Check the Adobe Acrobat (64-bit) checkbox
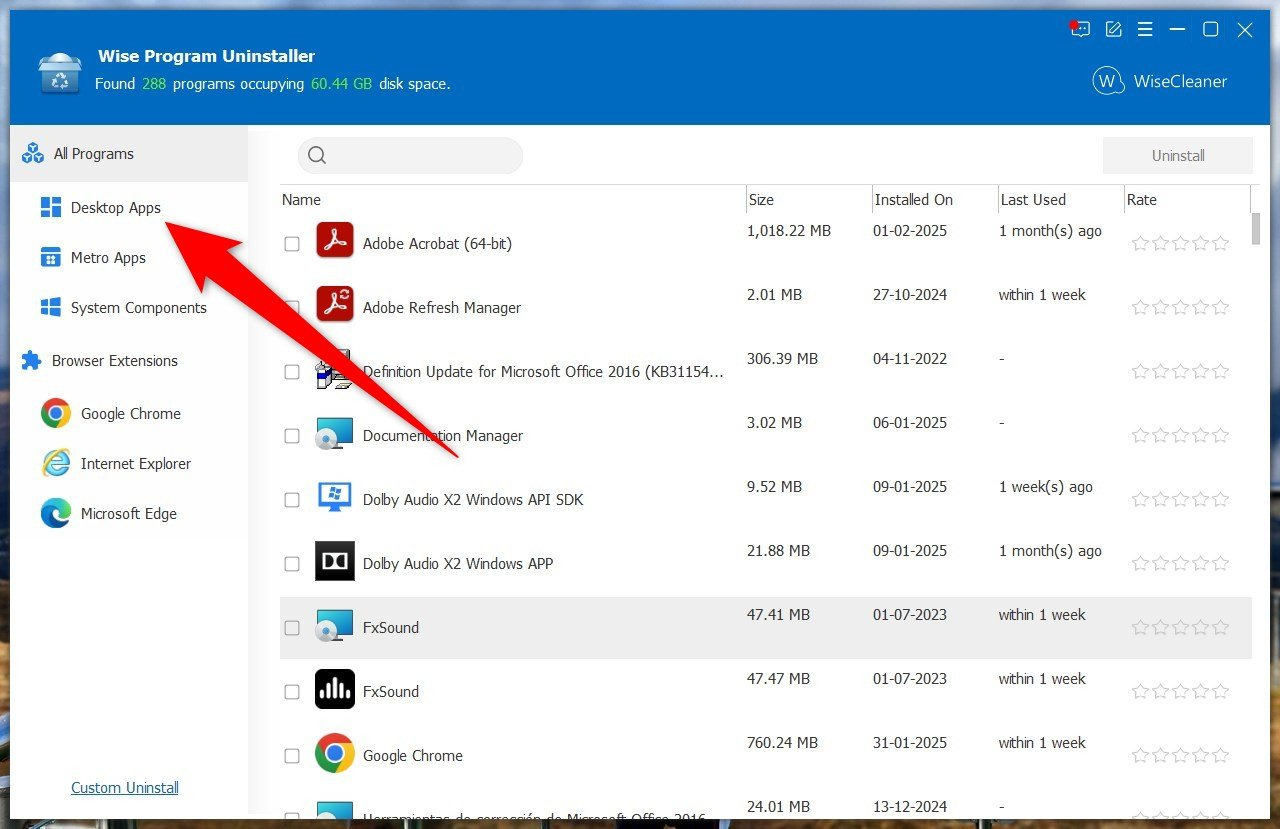 click(x=291, y=243)
